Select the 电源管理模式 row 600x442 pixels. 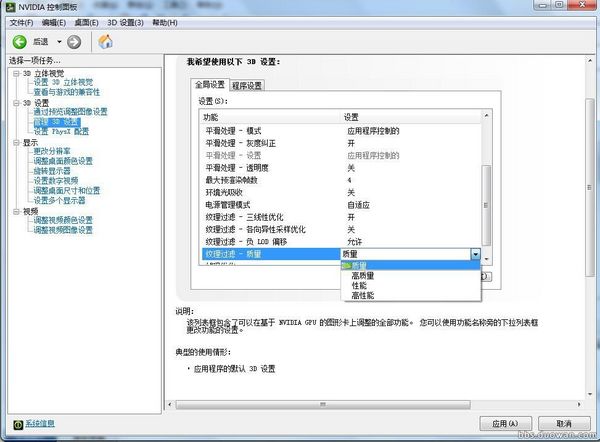[341, 205]
